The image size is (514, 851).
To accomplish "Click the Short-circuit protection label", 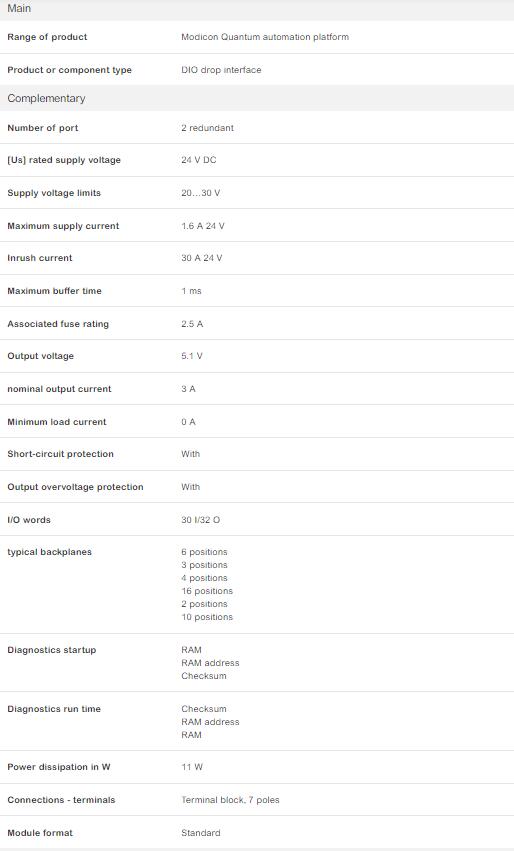I will (x=60, y=454).
